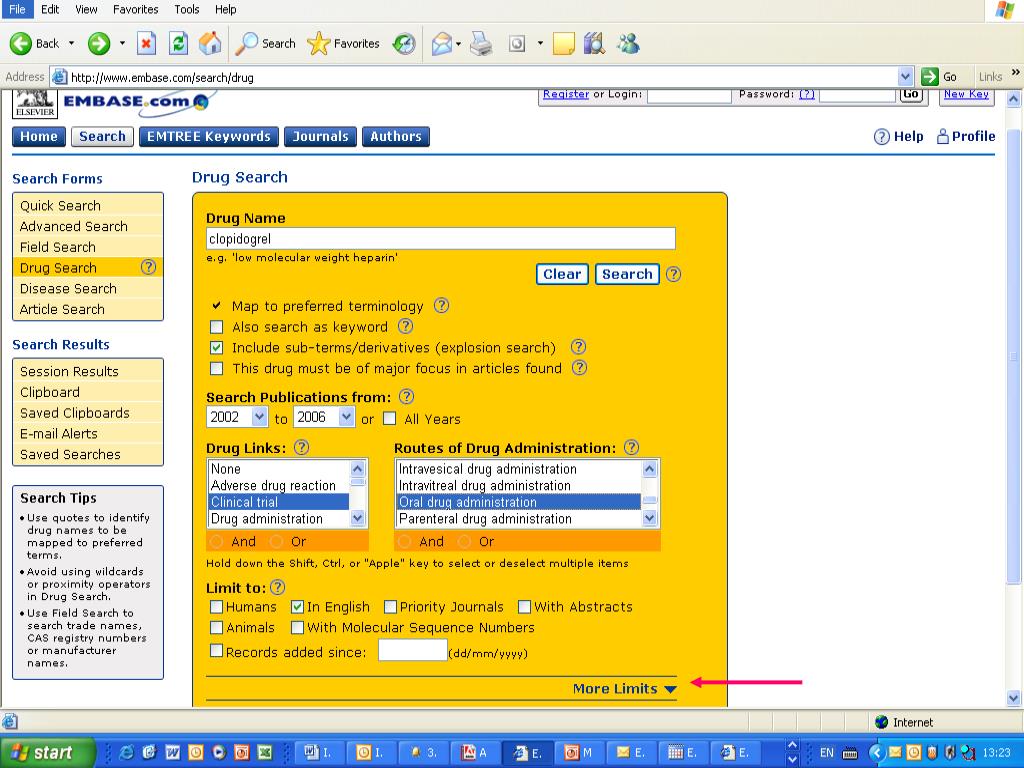Click help icon for Also search as keyword
This screenshot has width=1024, height=768.
[x=406, y=326]
